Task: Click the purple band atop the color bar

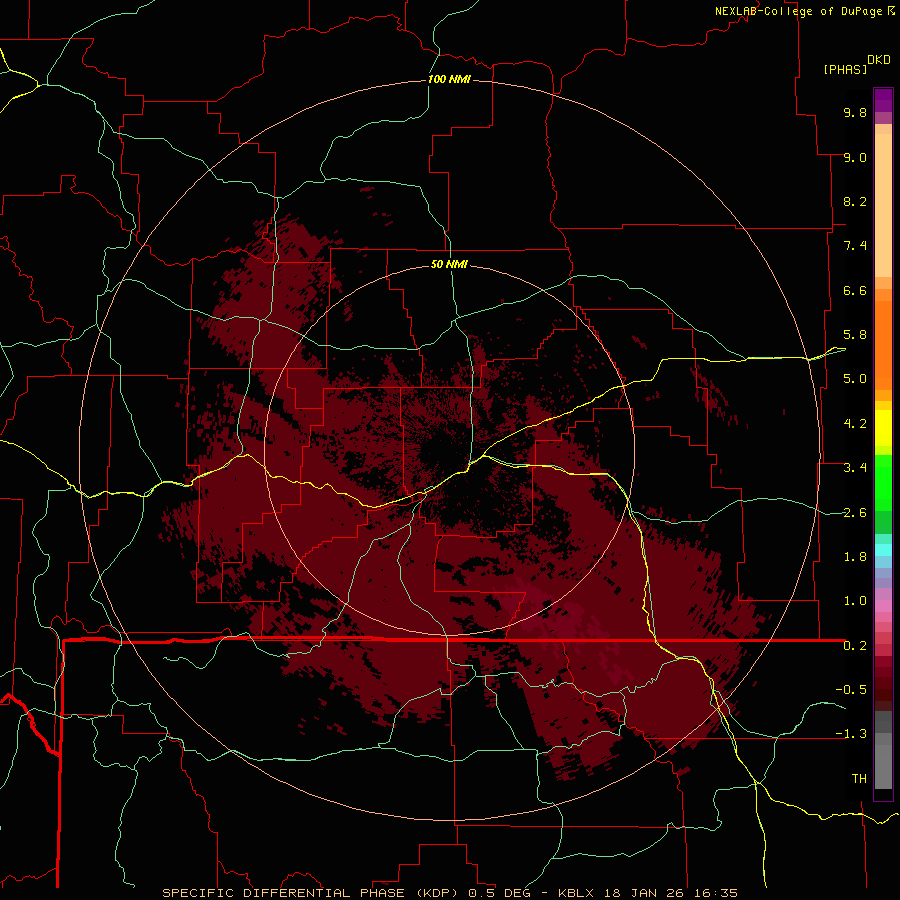Action: [883, 100]
